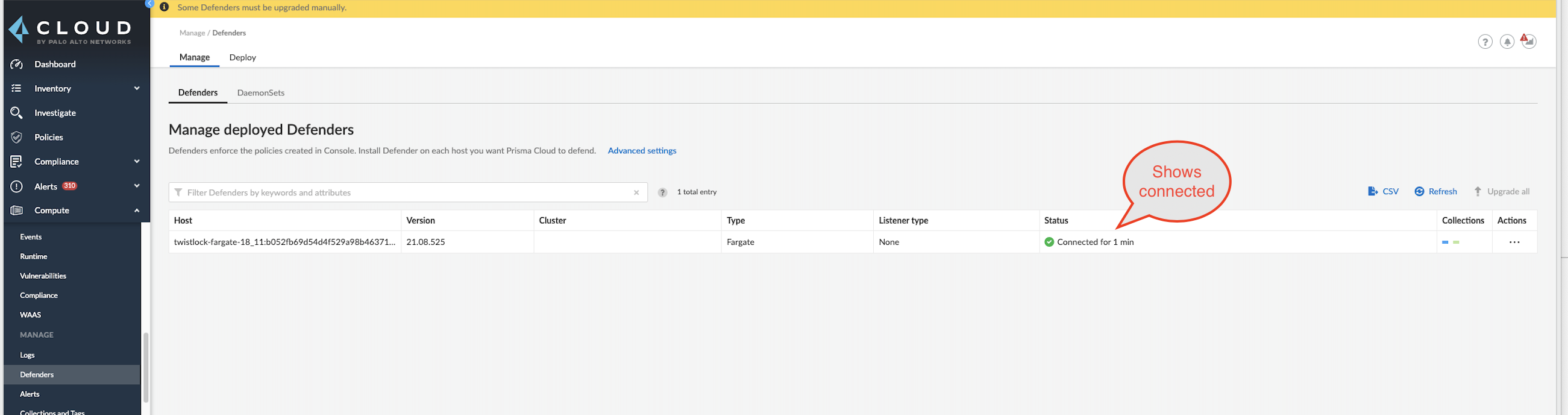Click the Refresh circular arrow icon

[1419, 191]
